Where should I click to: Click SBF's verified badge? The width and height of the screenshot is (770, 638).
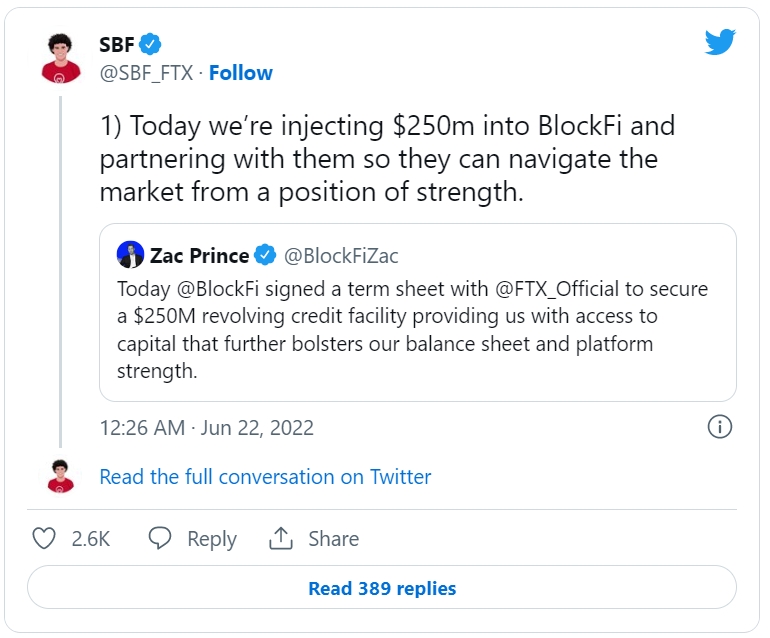(x=151, y=44)
